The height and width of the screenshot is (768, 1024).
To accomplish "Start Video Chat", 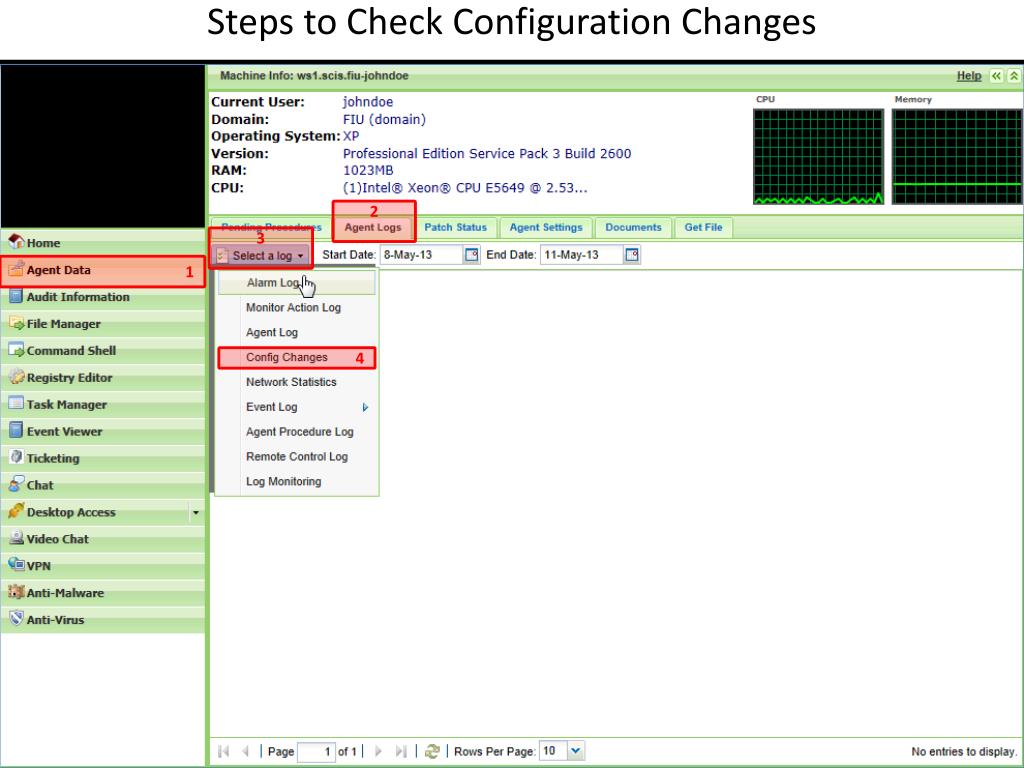I will pos(102,539).
